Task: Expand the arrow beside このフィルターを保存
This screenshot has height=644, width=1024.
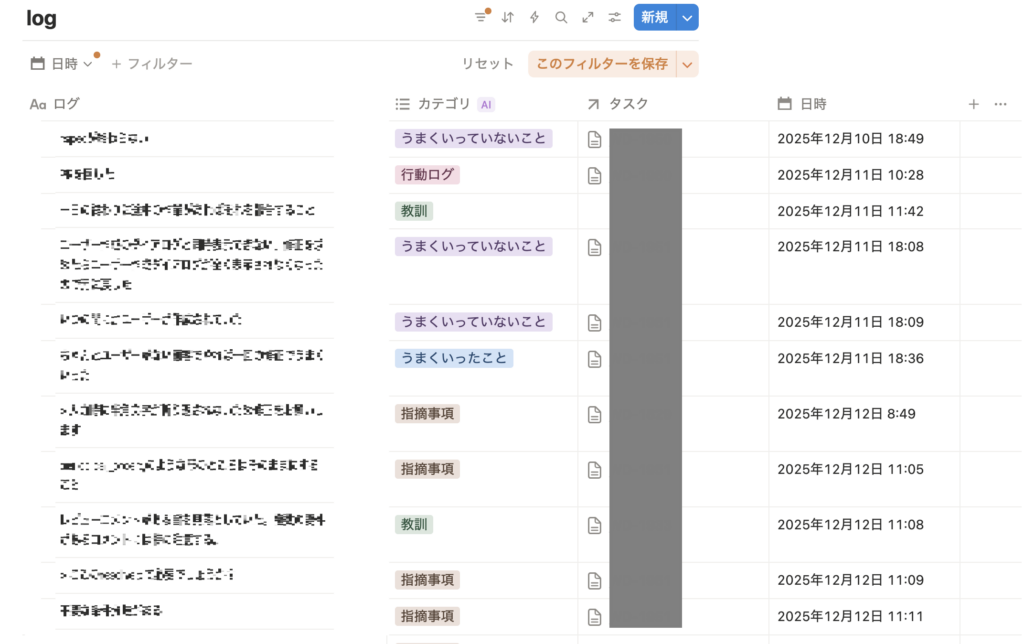Action: click(687, 64)
